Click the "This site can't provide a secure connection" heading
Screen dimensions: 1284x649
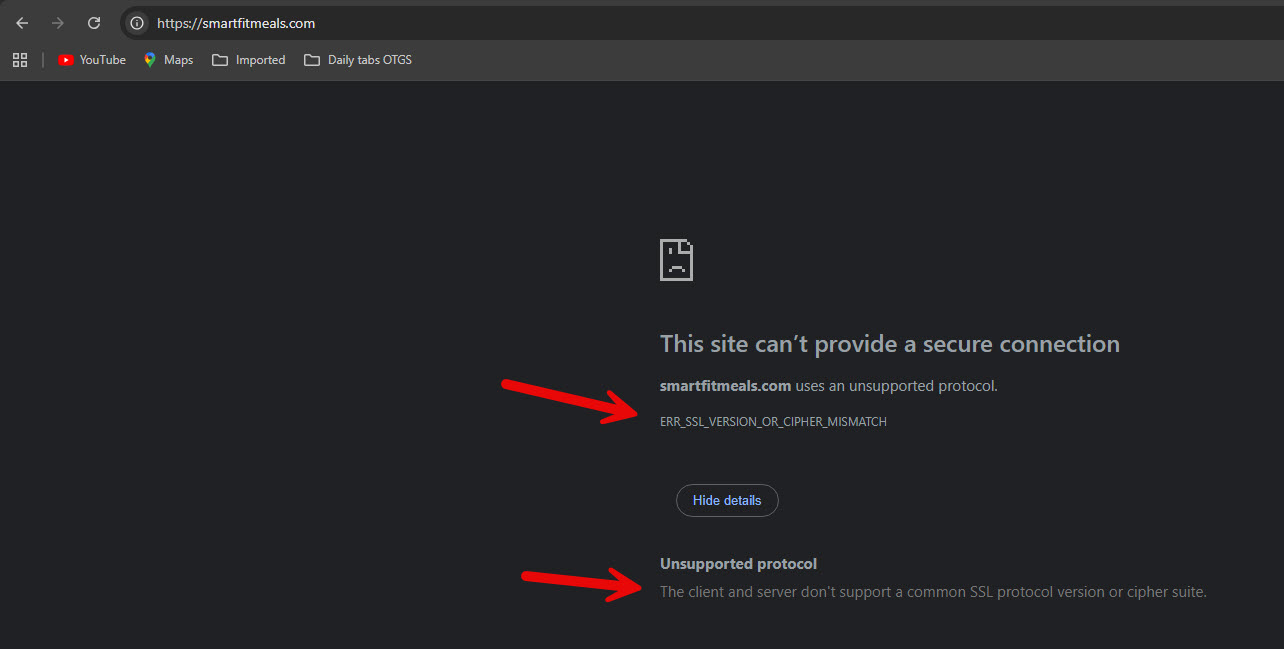(x=890, y=344)
